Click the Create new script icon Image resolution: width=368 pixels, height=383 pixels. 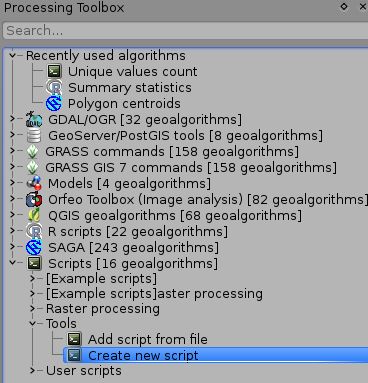pyautogui.click(x=74, y=355)
